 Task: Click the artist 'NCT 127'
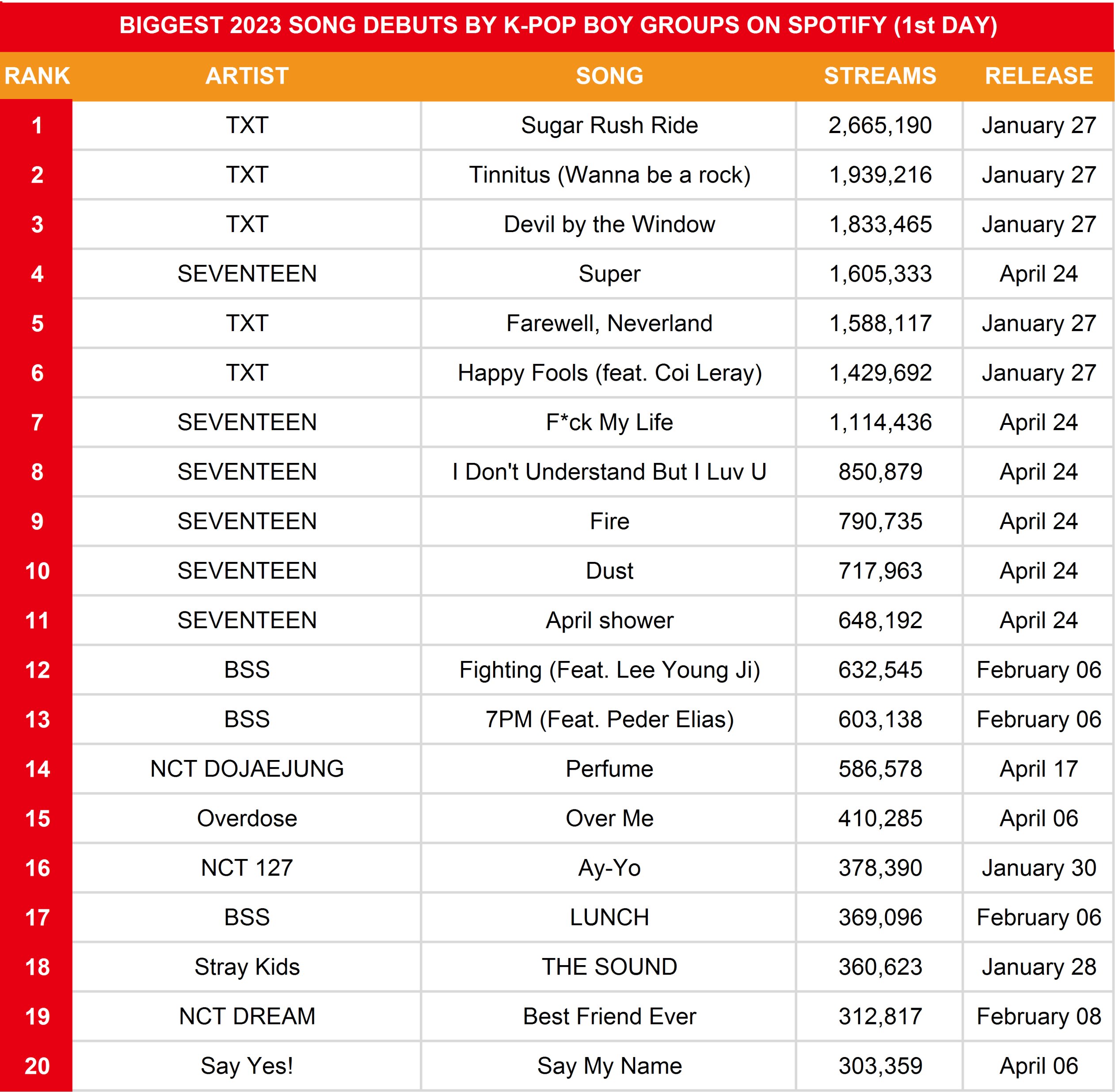click(x=247, y=868)
